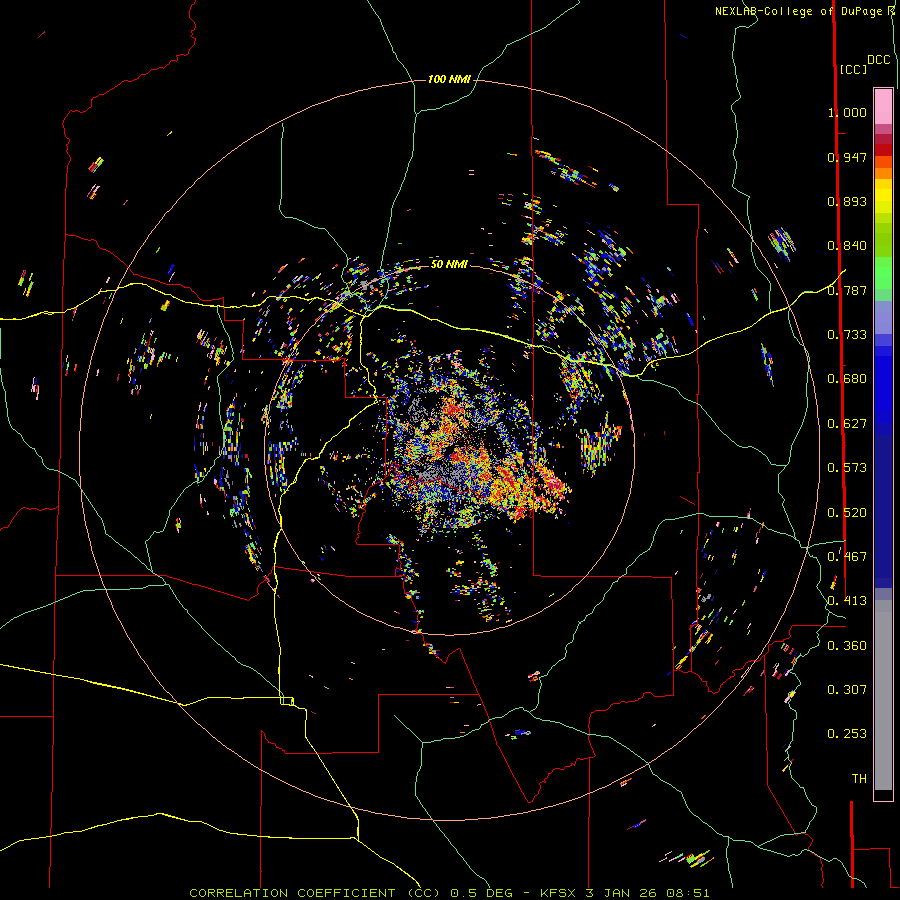The height and width of the screenshot is (900, 900).
Task: Click the 08:51 timestamp in the caption
Action: (688, 893)
